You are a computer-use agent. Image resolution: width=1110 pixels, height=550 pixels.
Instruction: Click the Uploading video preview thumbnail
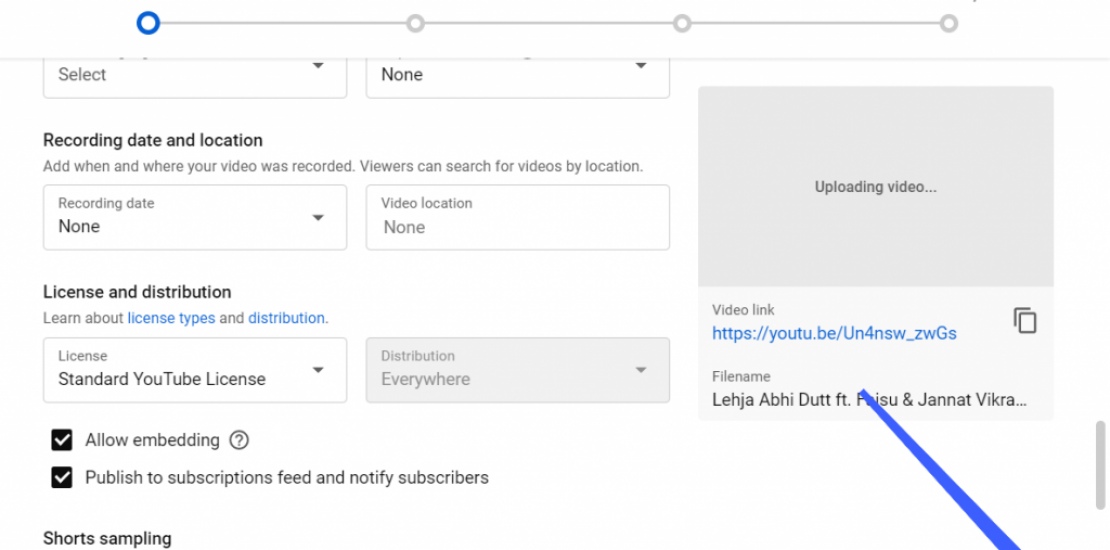(x=875, y=187)
